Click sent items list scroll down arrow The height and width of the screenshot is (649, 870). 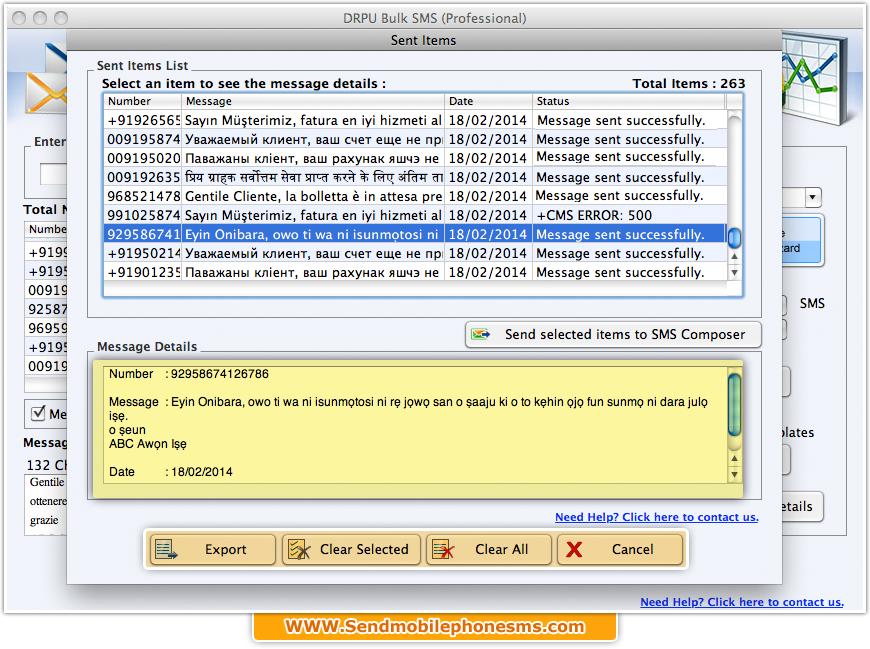pyautogui.click(x=734, y=272)
